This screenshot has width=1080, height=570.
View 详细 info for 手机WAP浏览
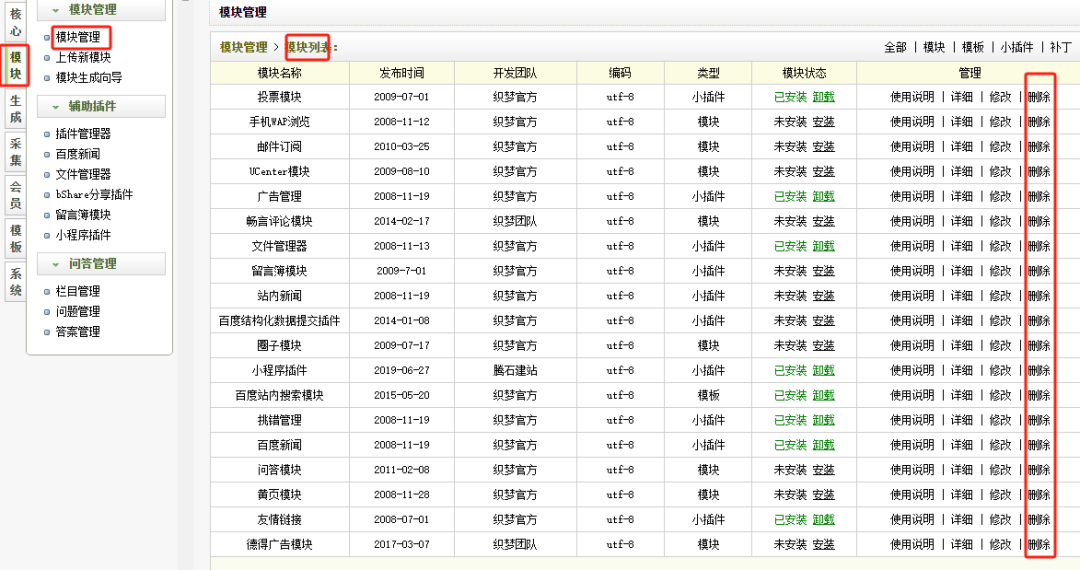pyautogui.click(x=962, y=122)
